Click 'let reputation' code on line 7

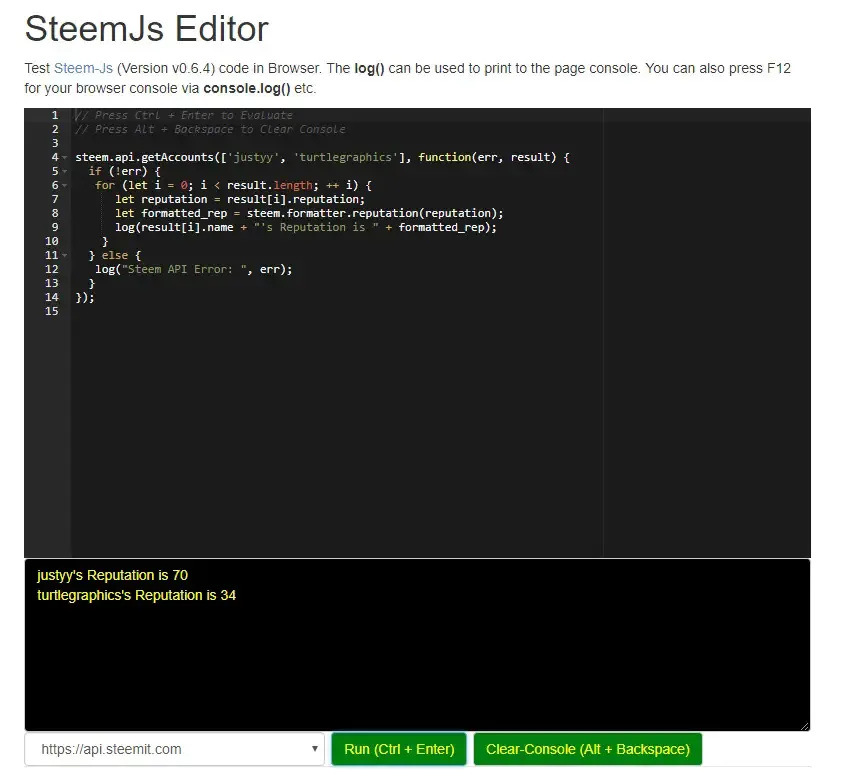pyautogui.click(x=161, y=199)
